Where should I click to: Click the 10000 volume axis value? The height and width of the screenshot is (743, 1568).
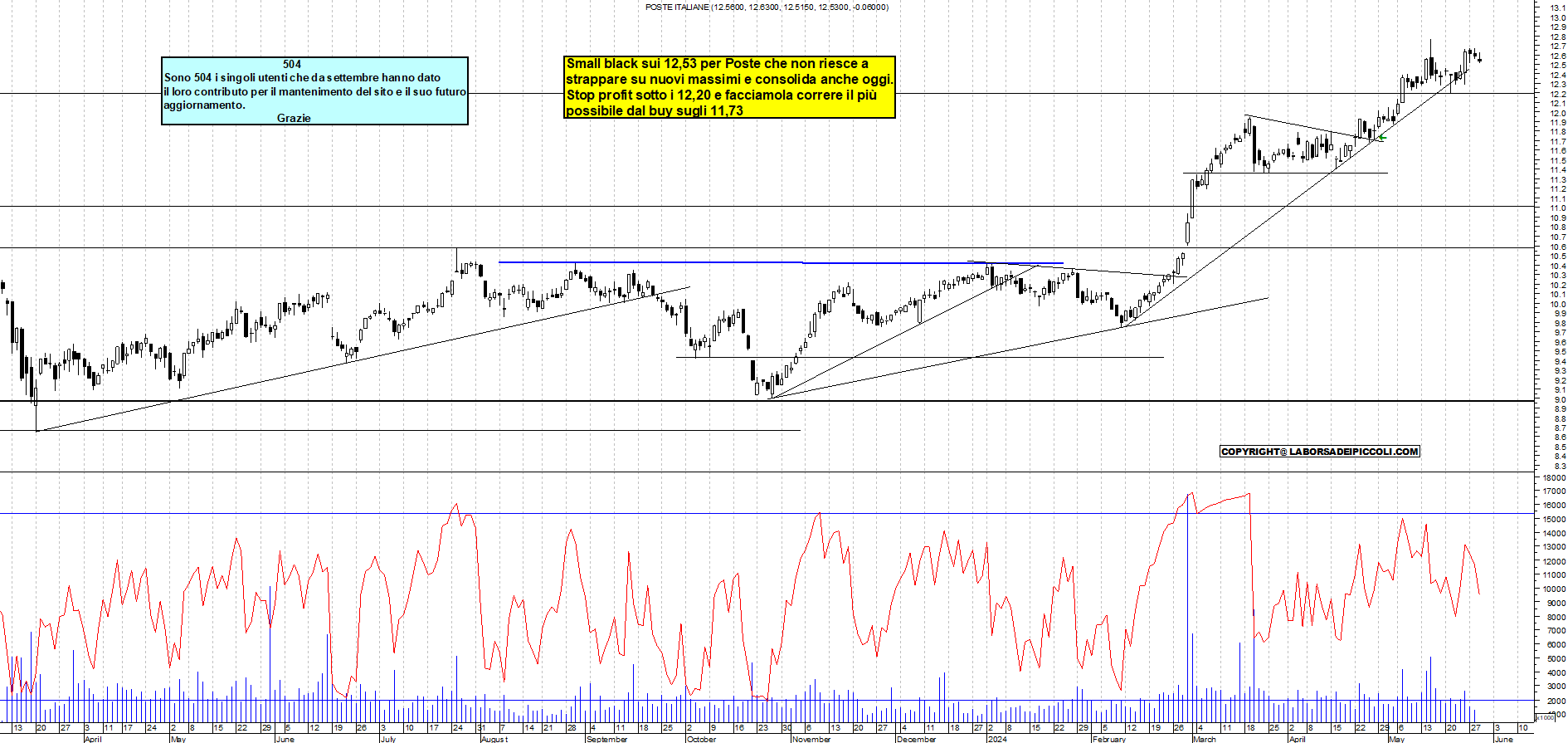click(1554, 589)
